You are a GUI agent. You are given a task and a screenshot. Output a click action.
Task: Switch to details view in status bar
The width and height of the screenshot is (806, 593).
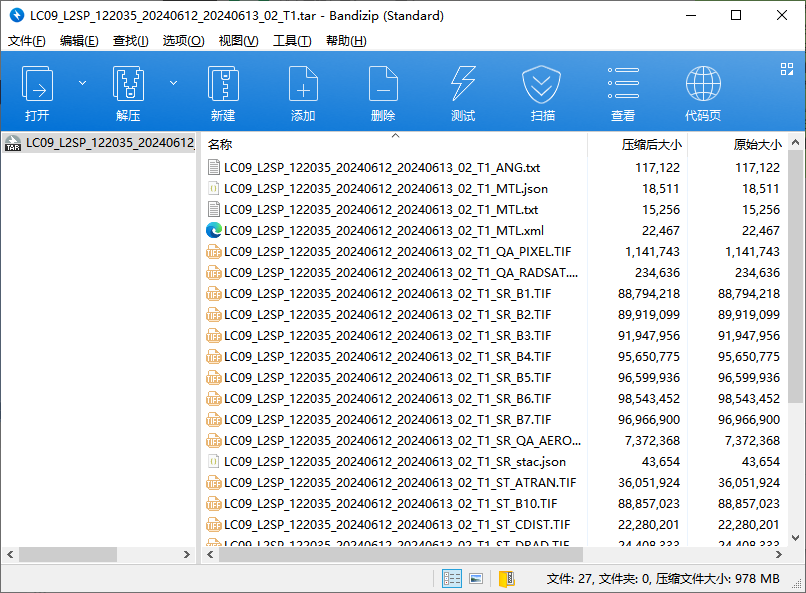coord(452,579)
